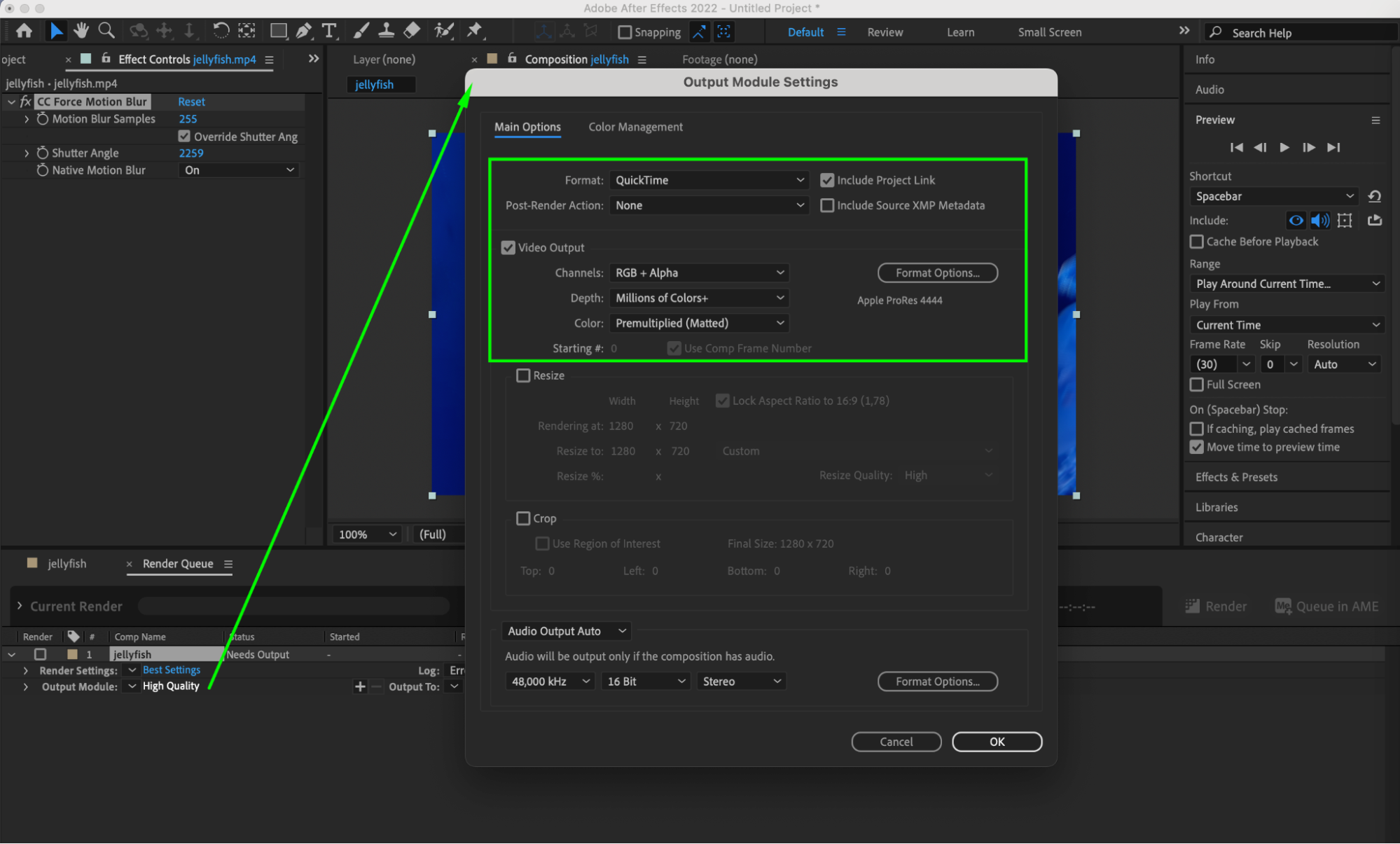Switch to the Color Management tab

point(635,127)
